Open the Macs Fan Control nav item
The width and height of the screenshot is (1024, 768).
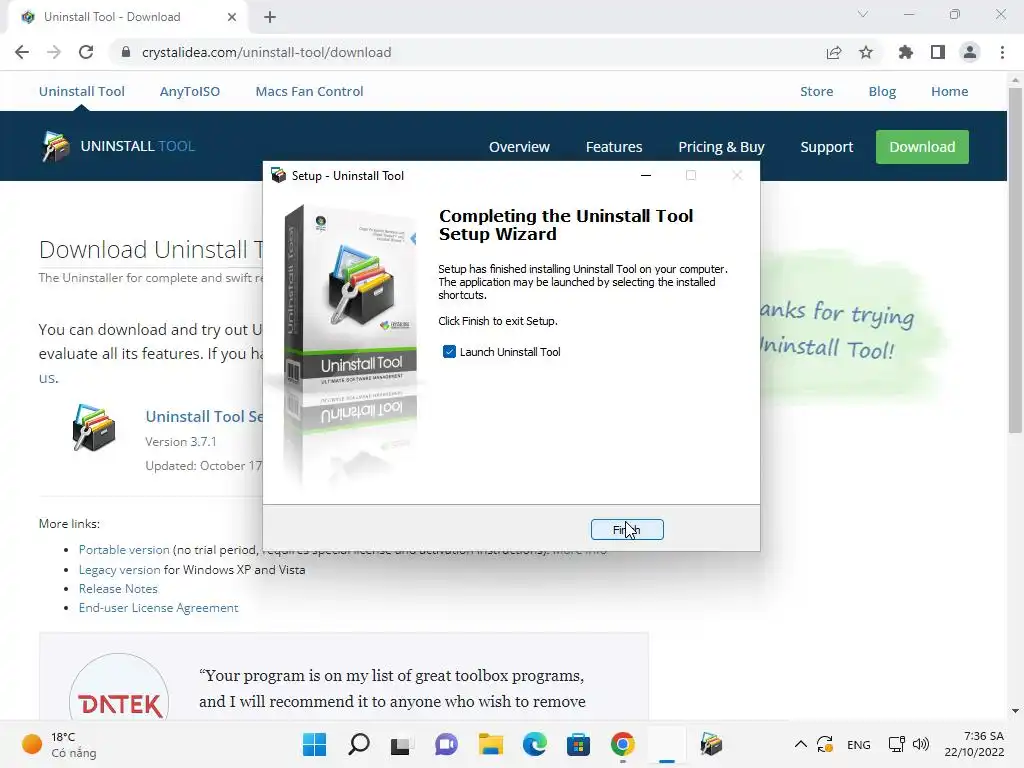pos(310,91)
